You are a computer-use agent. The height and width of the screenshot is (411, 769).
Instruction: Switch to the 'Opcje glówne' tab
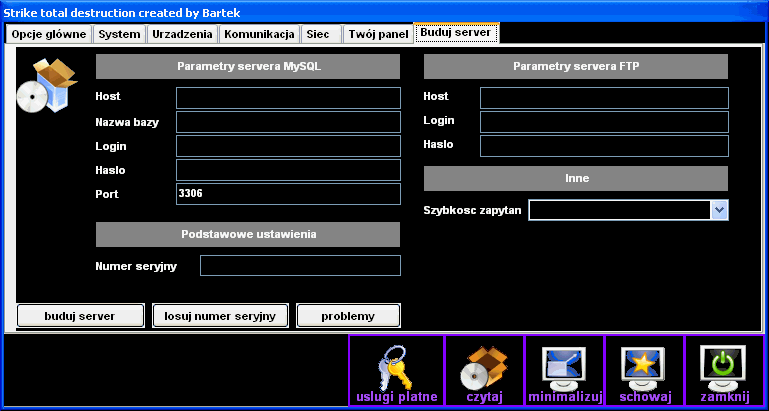(49, 34)
